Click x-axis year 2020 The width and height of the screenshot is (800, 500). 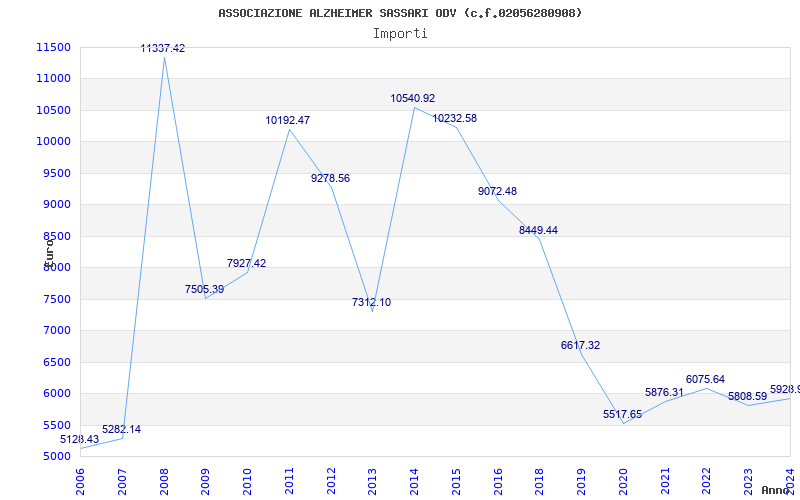[x=623, y=482]
